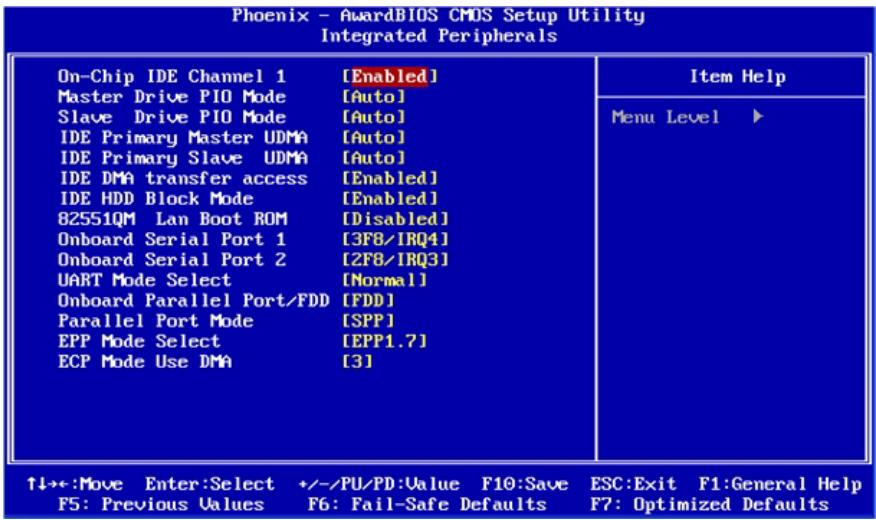Select Onboard Serial Port 2 value 2F8/IRQ3
The width and height of the screenshot is (876, 520).
(x=396, y=260)
